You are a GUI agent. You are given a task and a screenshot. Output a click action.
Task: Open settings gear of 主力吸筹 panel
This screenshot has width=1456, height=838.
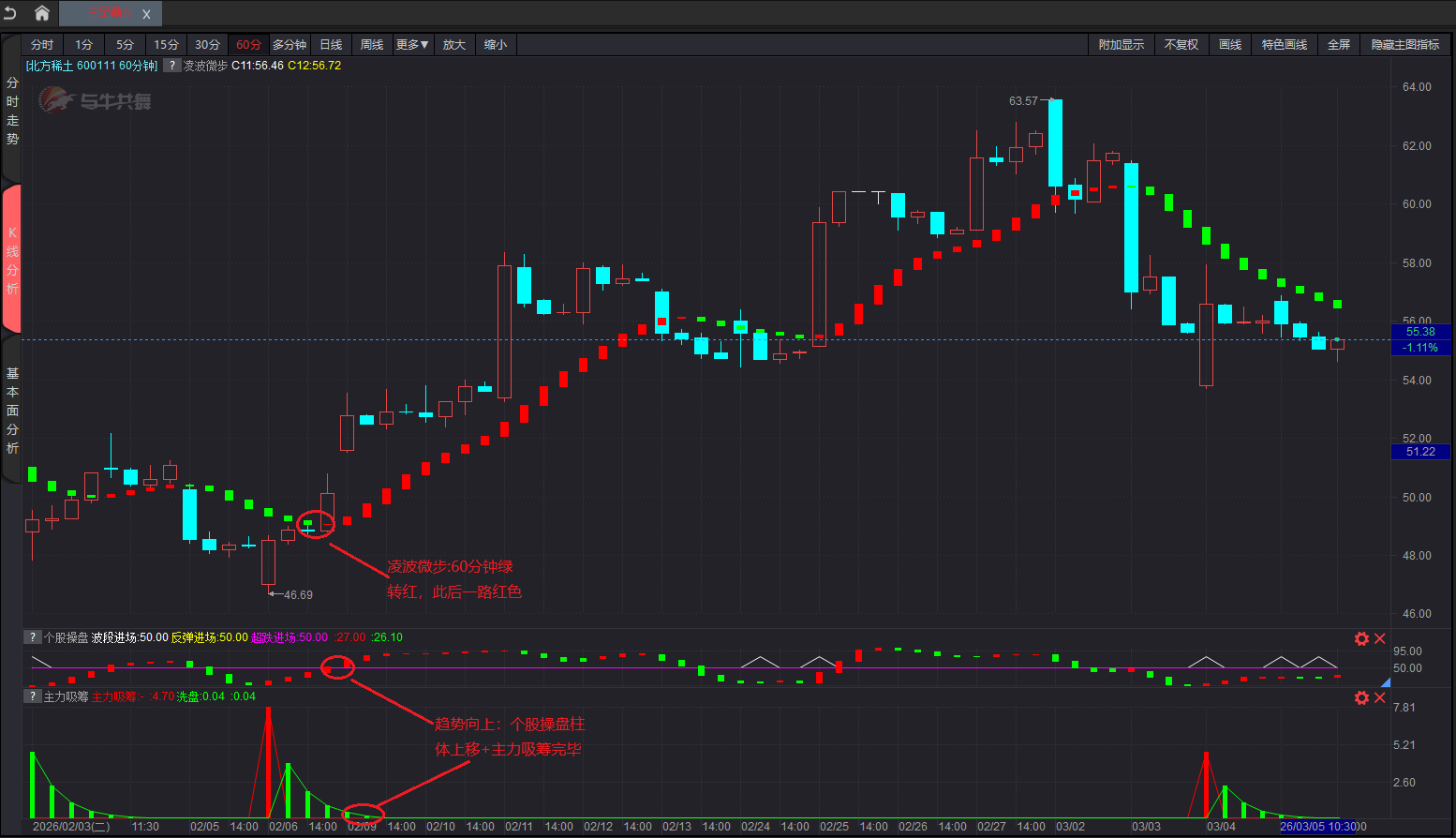click(1361, 697)
